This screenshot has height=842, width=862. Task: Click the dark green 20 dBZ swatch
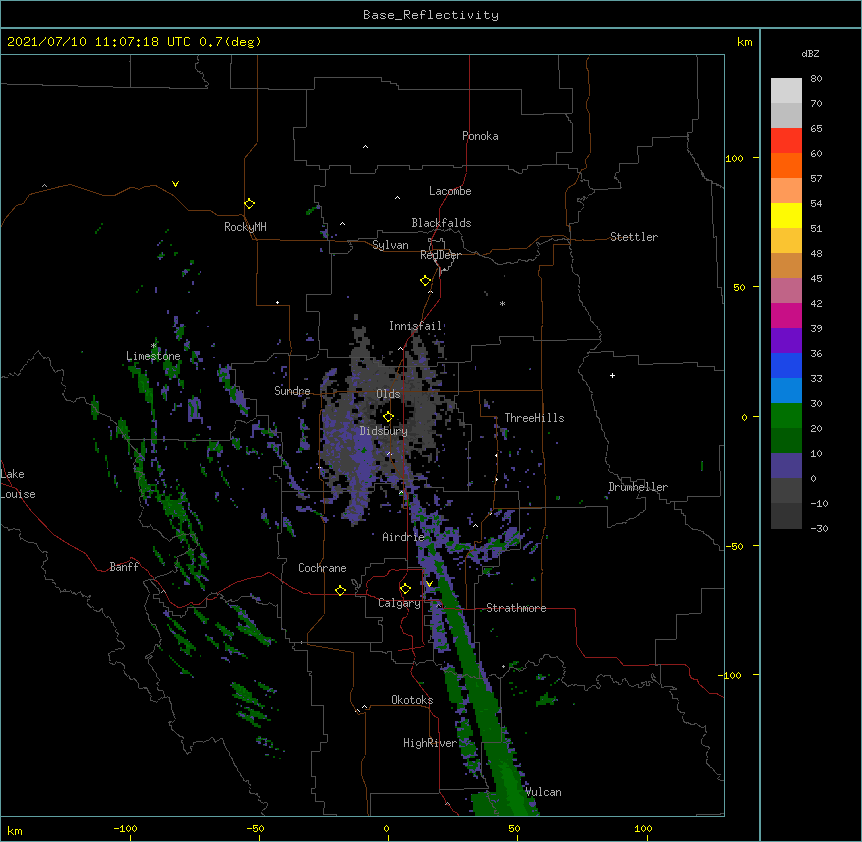(786, 440)
